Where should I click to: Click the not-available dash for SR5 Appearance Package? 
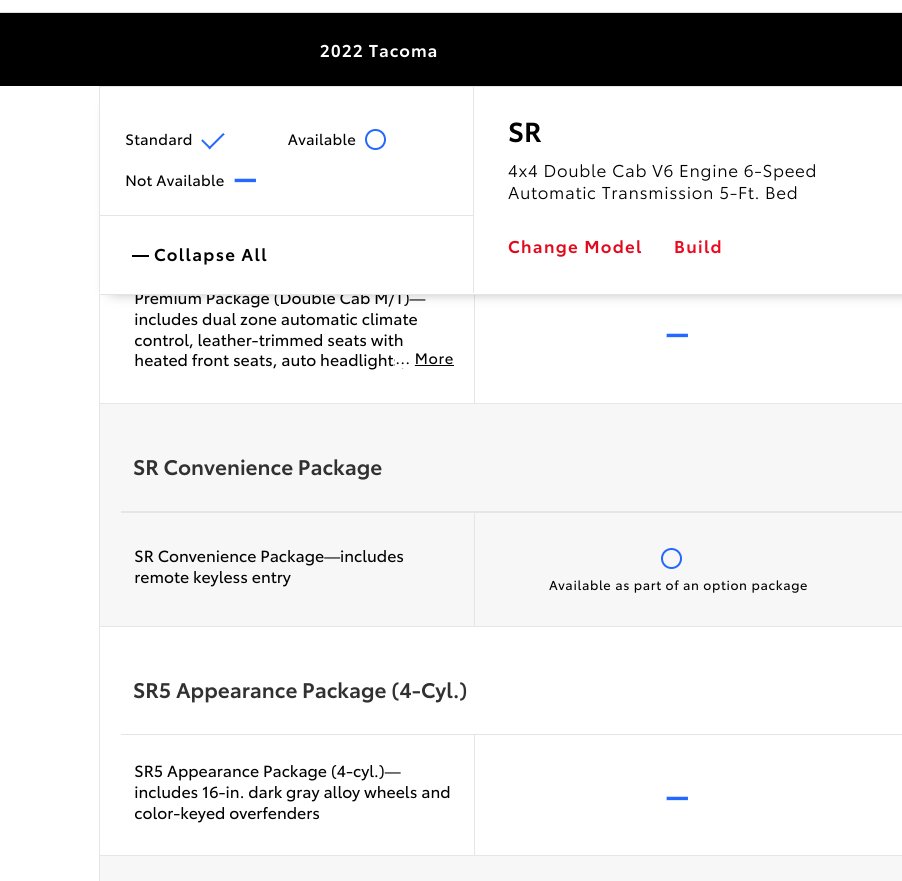tap(677, 798)
